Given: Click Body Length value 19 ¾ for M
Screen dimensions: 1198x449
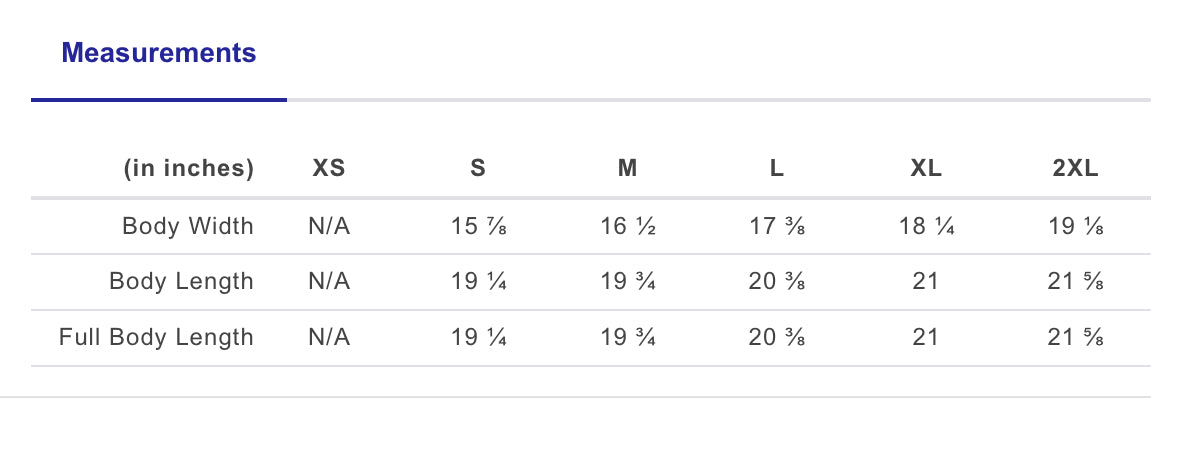Looking at the screenshot, I should 627,282.
